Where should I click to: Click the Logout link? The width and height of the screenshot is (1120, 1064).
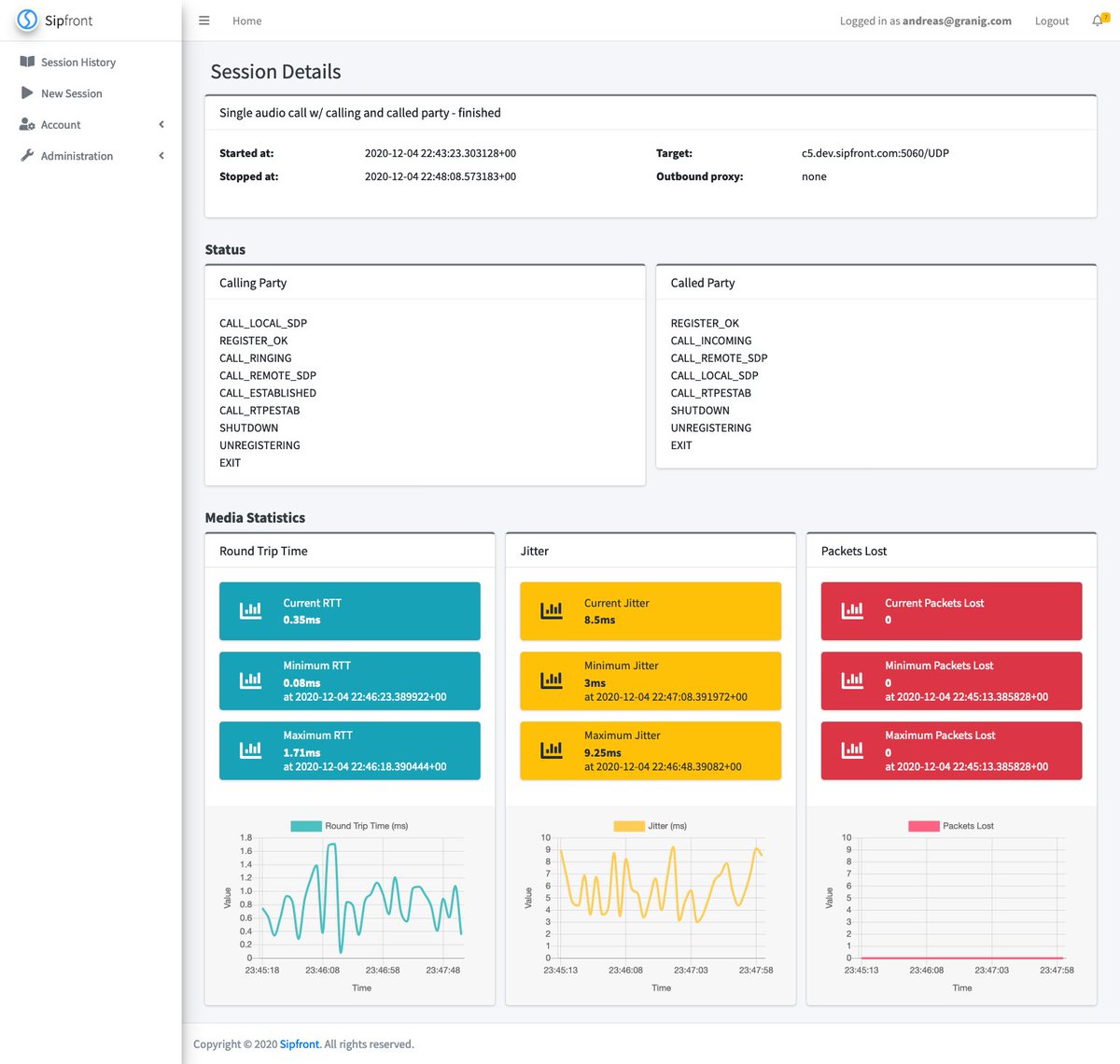(x=1051, y=20)
